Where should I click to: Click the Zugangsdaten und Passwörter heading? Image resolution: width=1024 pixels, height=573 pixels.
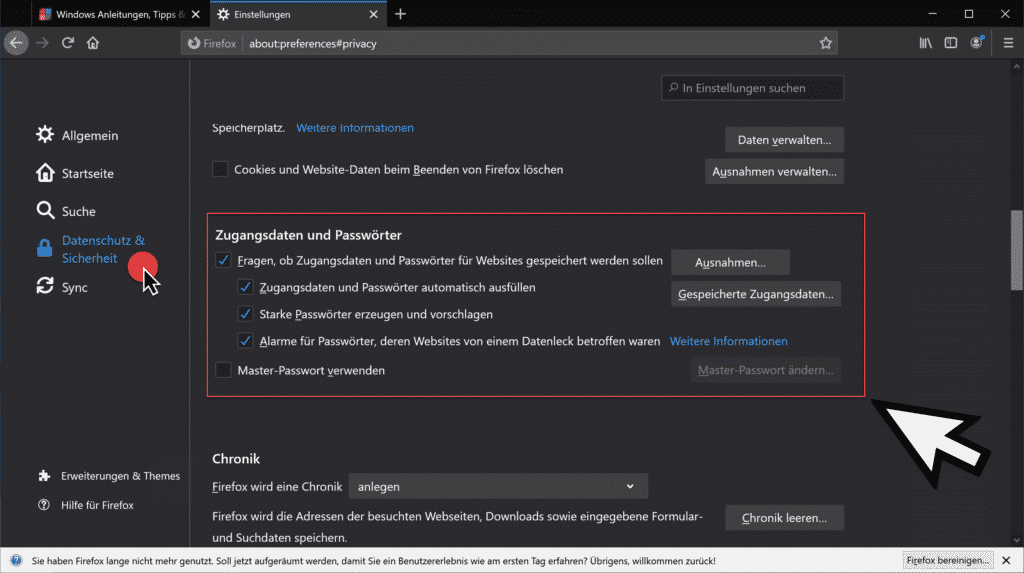coord(308,235)
